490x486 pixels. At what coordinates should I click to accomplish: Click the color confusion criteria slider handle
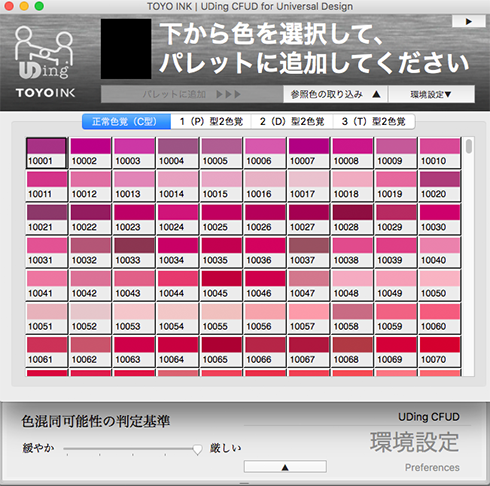(x=197, y=449)
